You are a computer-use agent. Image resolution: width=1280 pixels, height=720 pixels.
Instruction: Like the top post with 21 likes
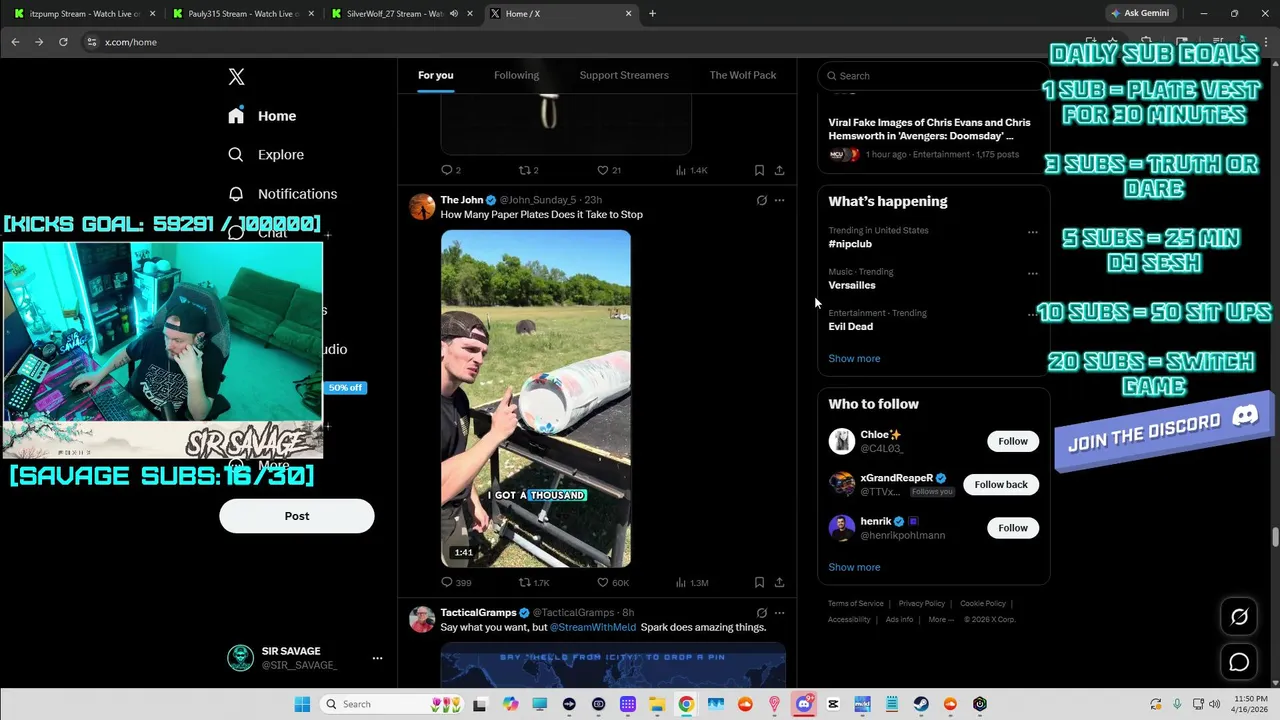coord(609,170)
